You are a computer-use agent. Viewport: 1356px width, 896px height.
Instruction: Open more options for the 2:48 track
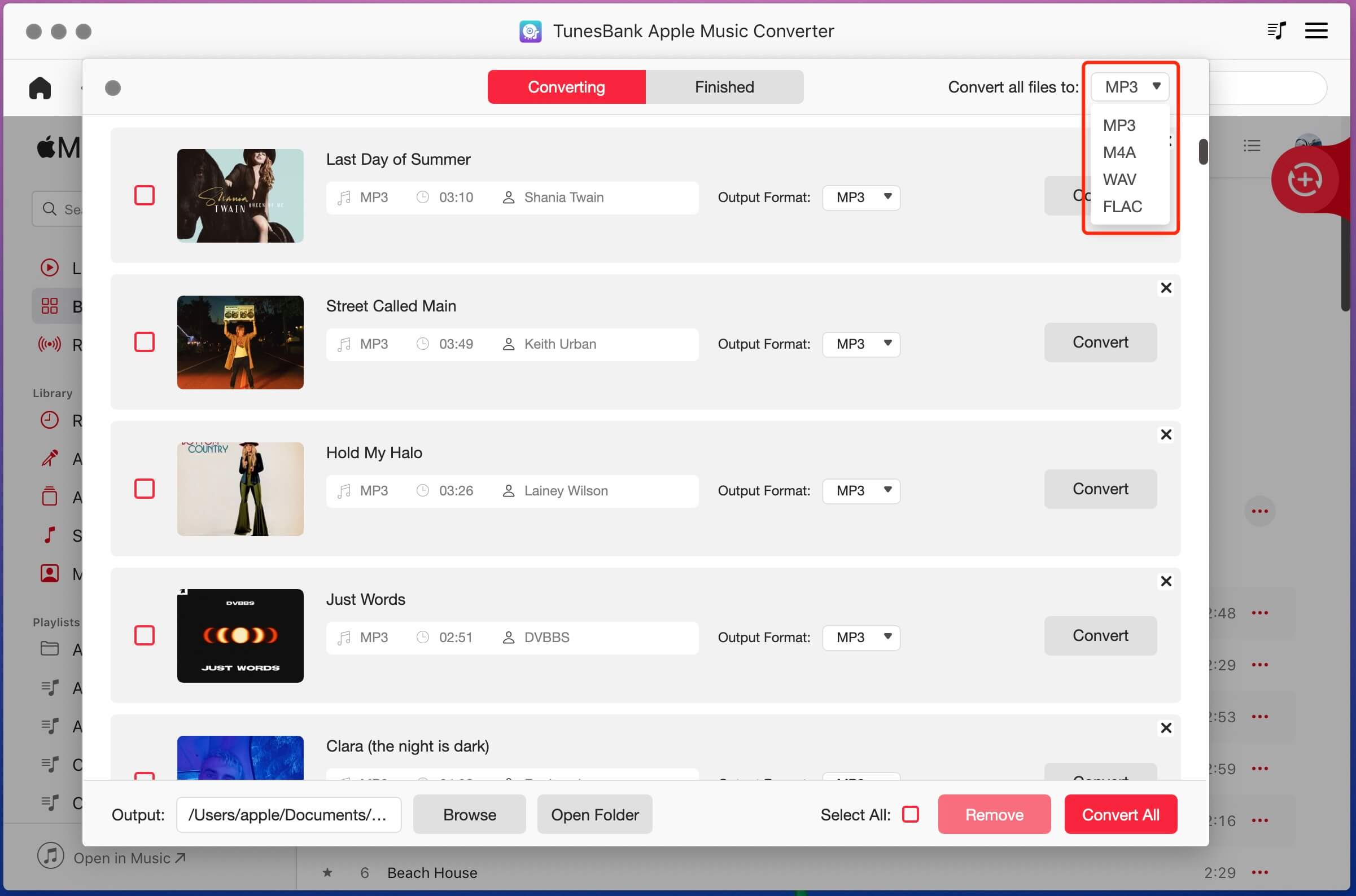(1259, 613)
